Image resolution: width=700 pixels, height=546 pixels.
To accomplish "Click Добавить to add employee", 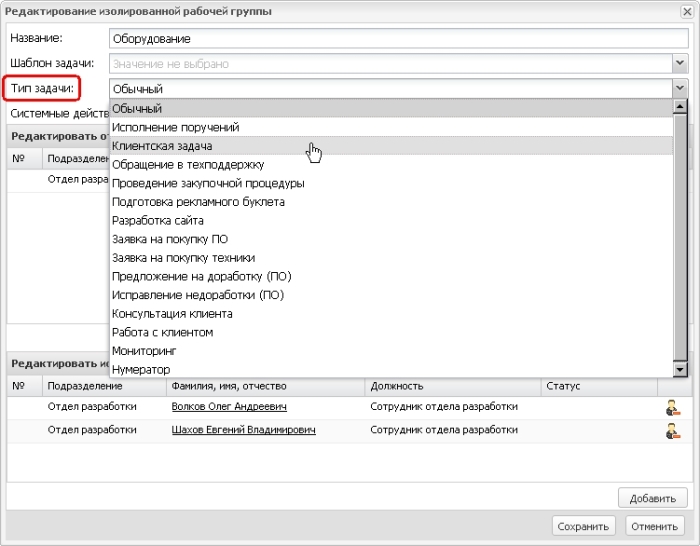I will pos(653,498).
